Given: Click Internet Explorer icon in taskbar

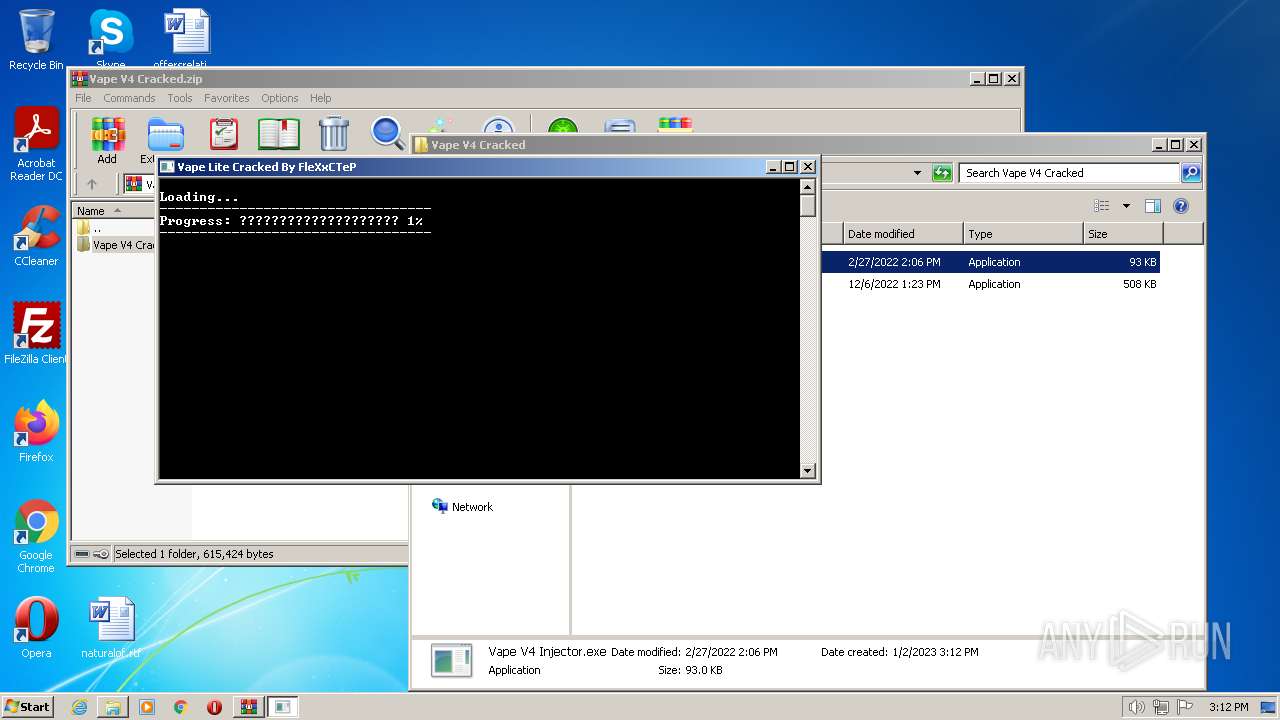Looking at the screenshot, I should click(x=79, y=707).
